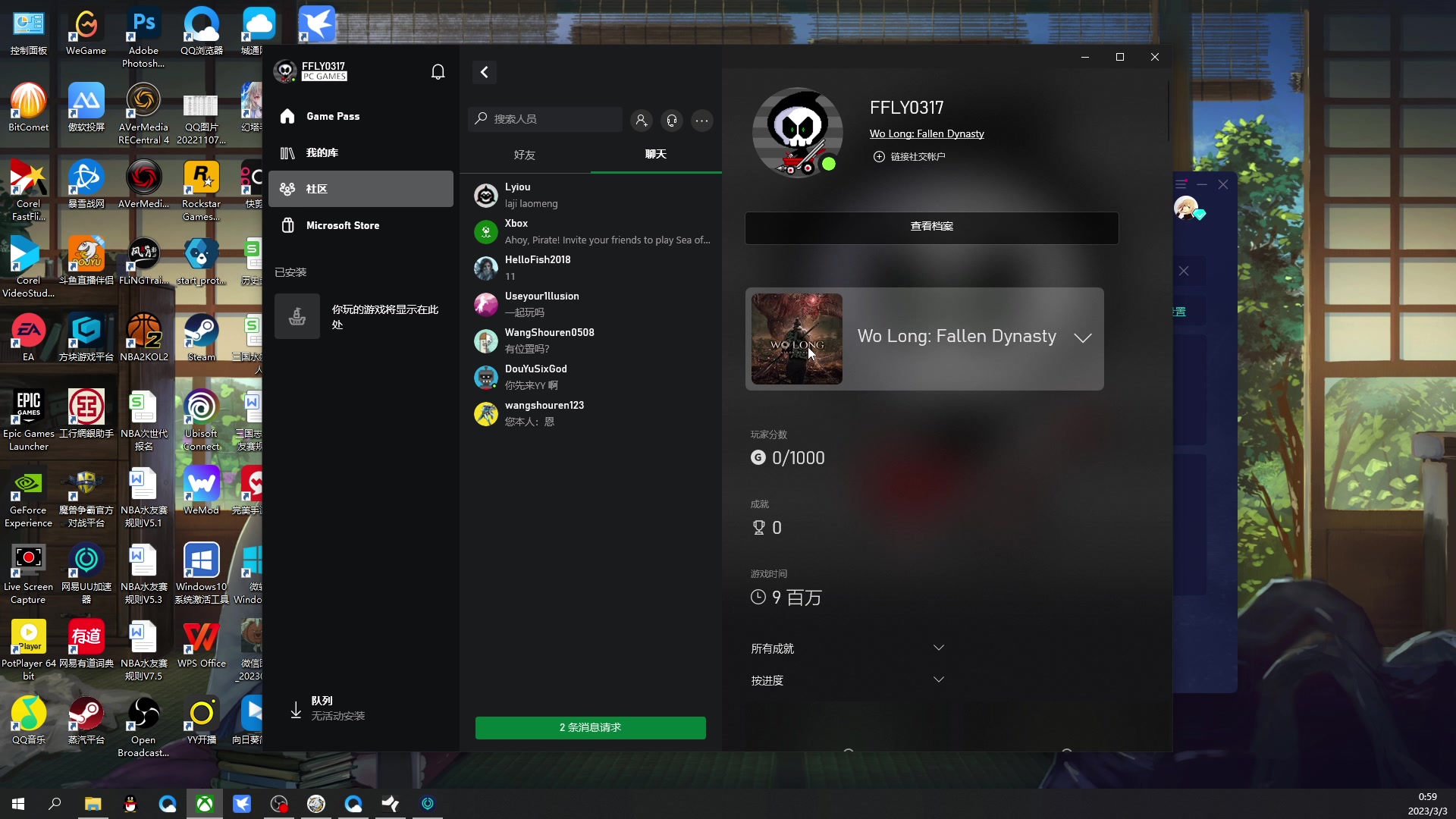This screenshot has height=819, width=1456.
Task: Open the more options ellipsis icon
Action: click(702, 120)
